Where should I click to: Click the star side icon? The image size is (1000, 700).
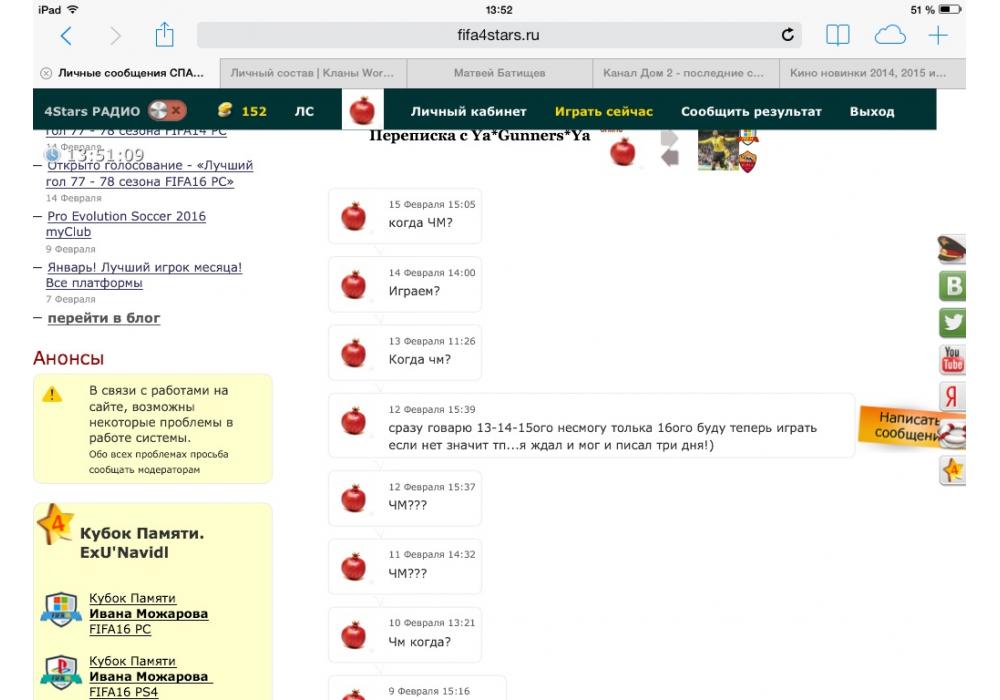click(953, 470)
